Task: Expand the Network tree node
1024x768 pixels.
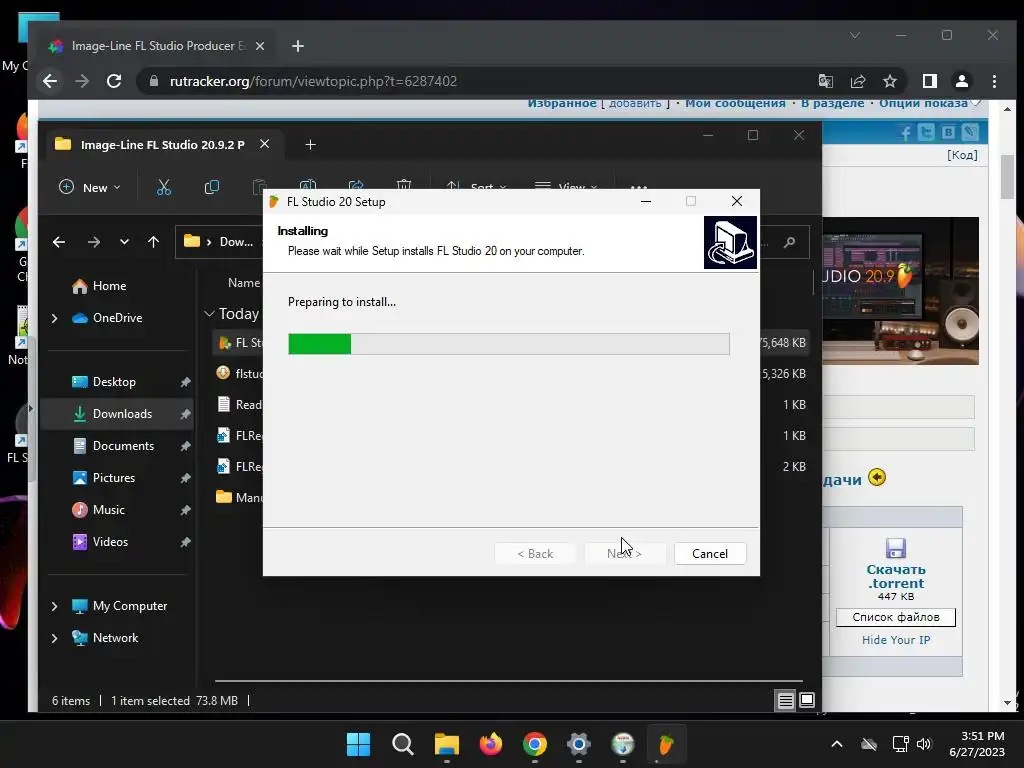Action: click(55, 638)
